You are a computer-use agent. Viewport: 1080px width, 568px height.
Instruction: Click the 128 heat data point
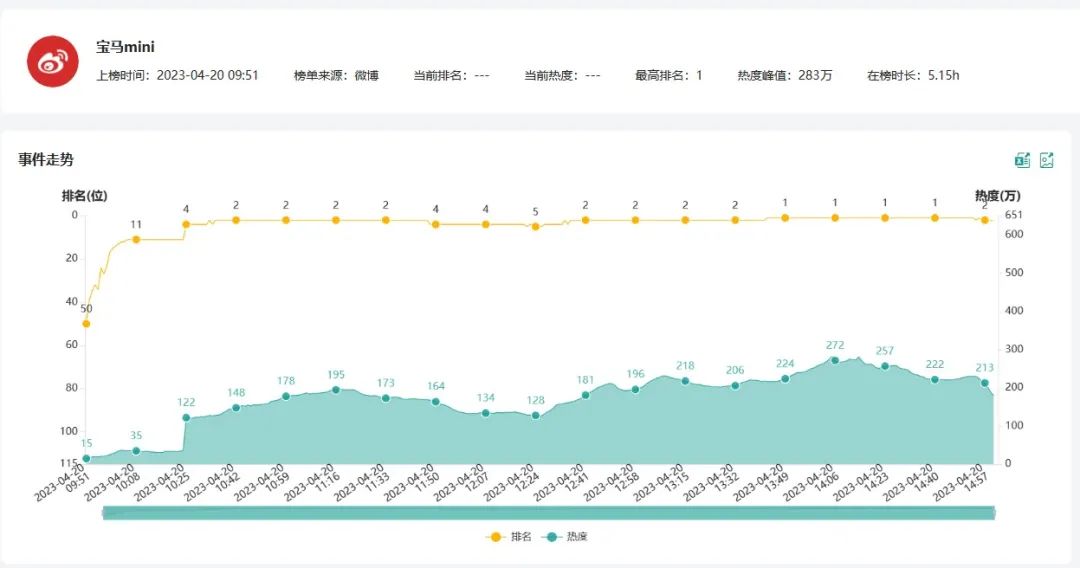point(535,415)
